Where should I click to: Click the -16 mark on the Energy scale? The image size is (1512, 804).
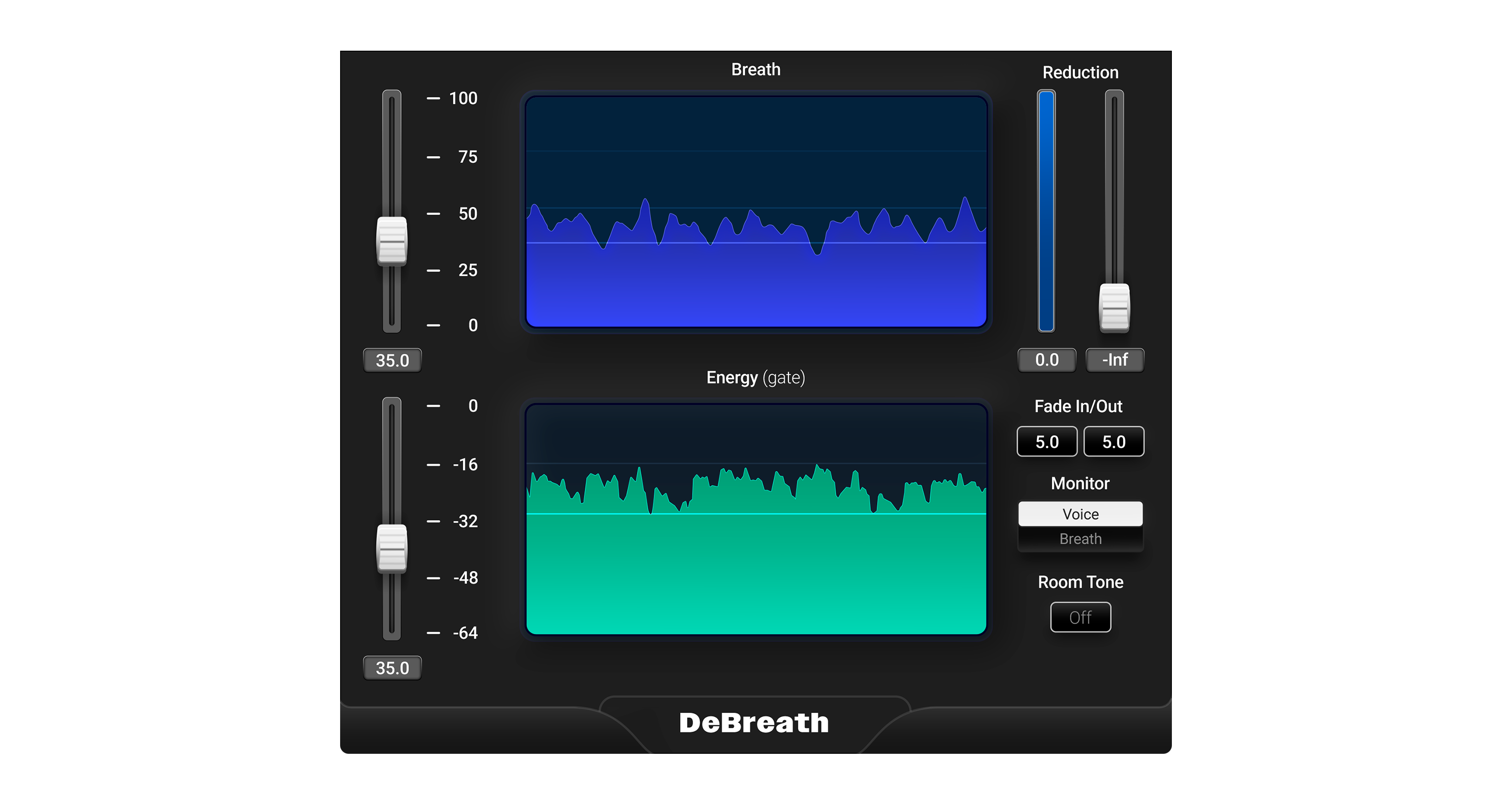[x=466, y=464]
